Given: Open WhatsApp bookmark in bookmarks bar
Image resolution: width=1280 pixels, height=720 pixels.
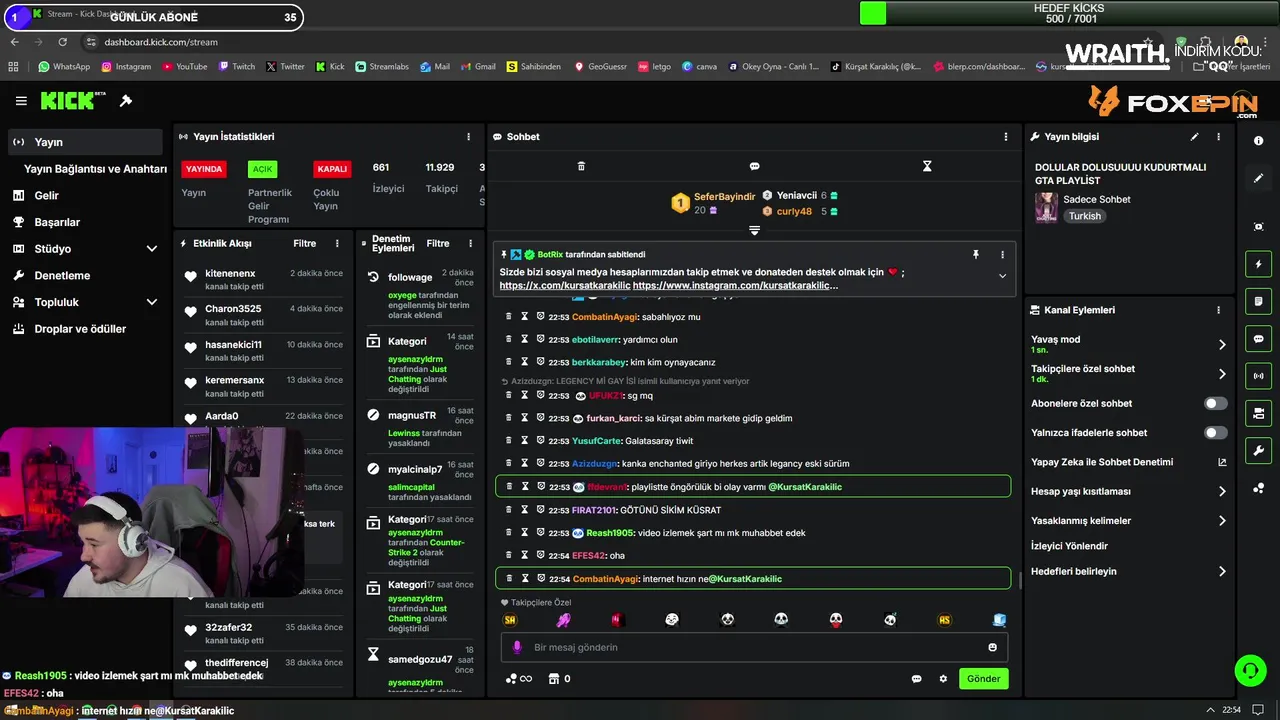Looking at the screenshot, I should pyautogui.click(x=64, y=67).
